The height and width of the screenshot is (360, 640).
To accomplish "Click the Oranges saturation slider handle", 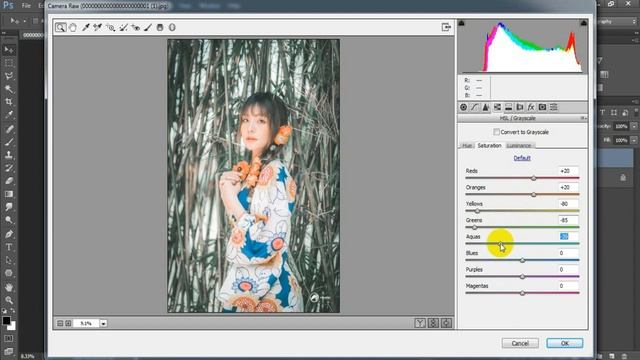I will [x=533, y=195].
